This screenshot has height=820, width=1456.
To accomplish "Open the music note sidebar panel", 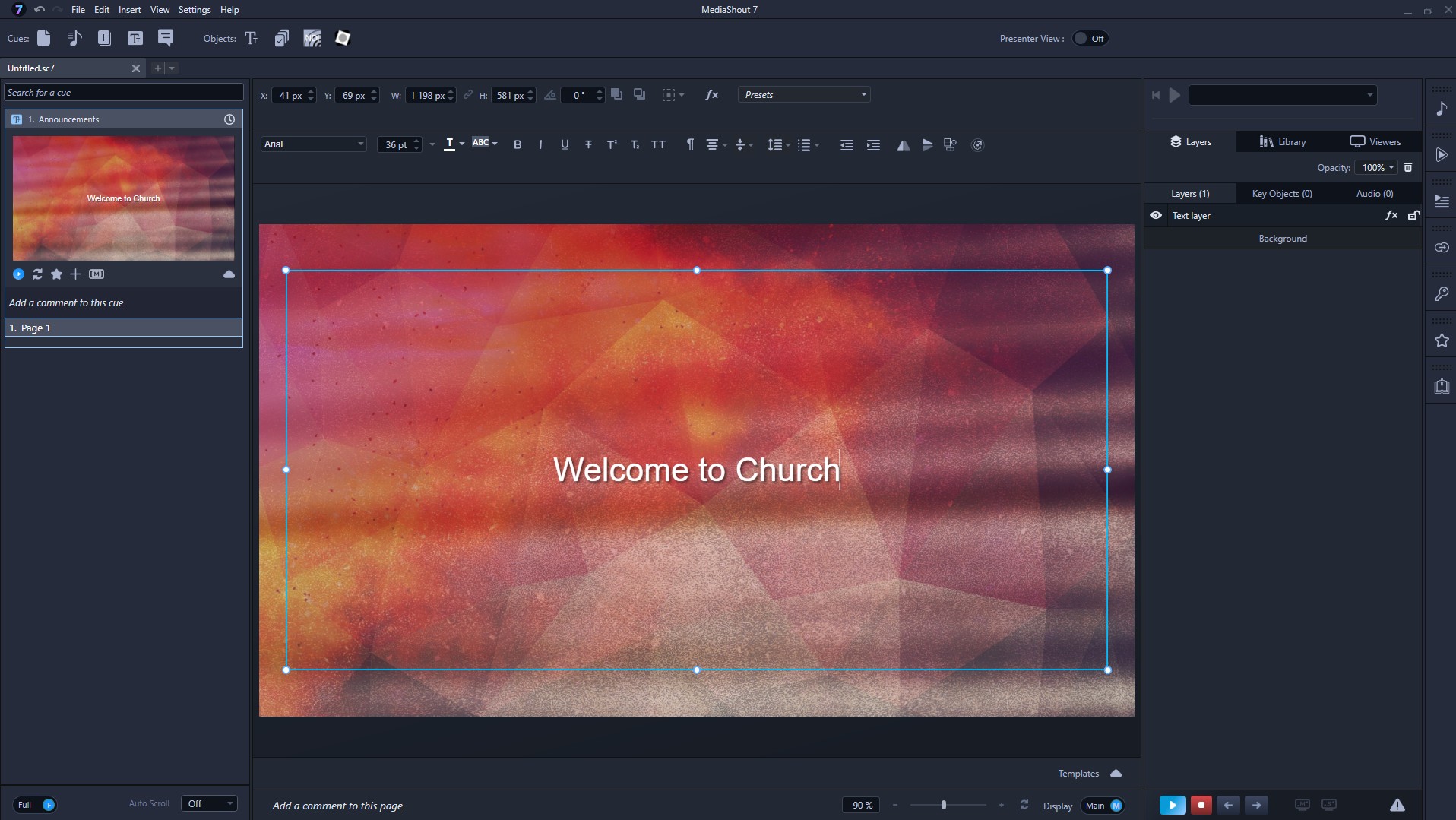I will click(1441, 109).
